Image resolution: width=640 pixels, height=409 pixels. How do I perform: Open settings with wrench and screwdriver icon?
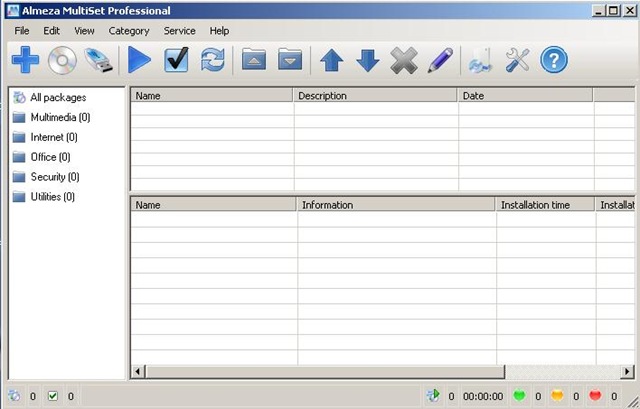(517, 60)
